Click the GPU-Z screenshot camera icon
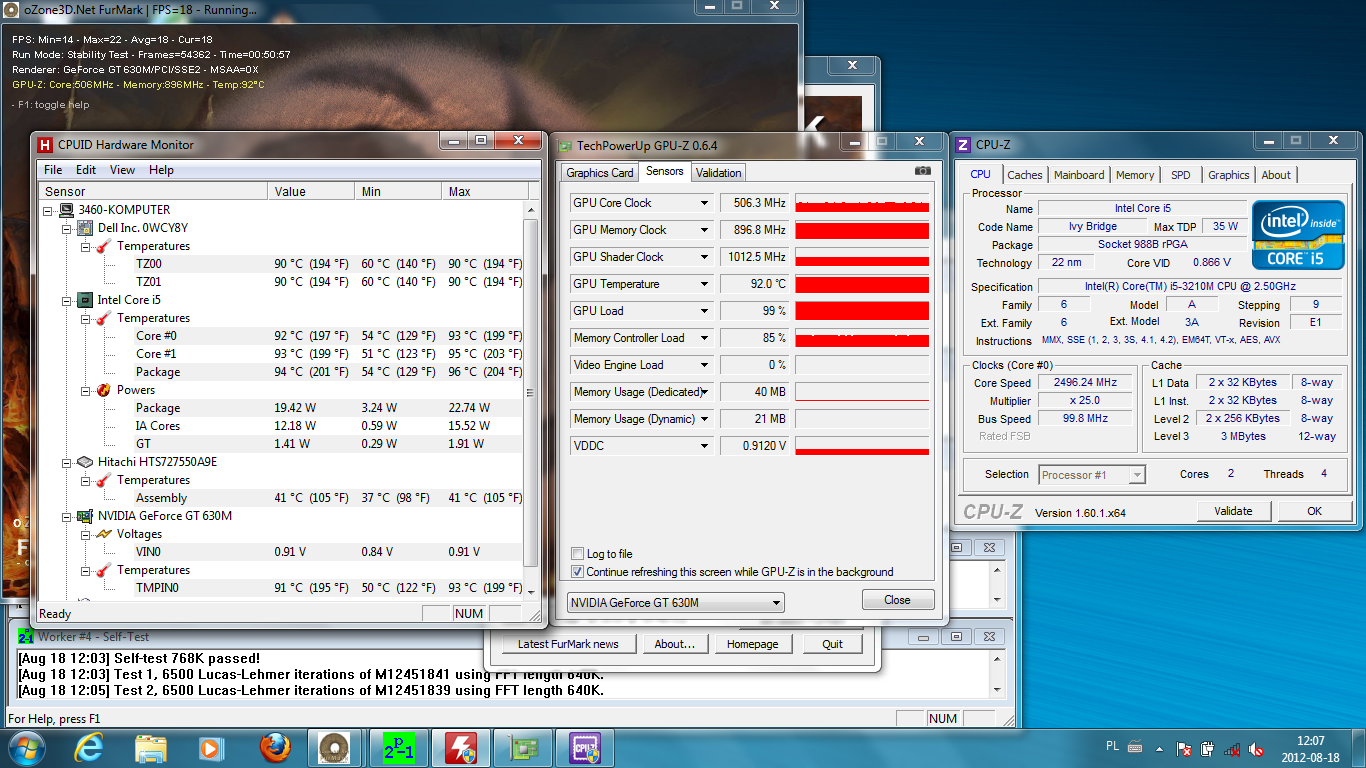Image resolution: width=1366 pixels, height=768 pixels. 922,172
